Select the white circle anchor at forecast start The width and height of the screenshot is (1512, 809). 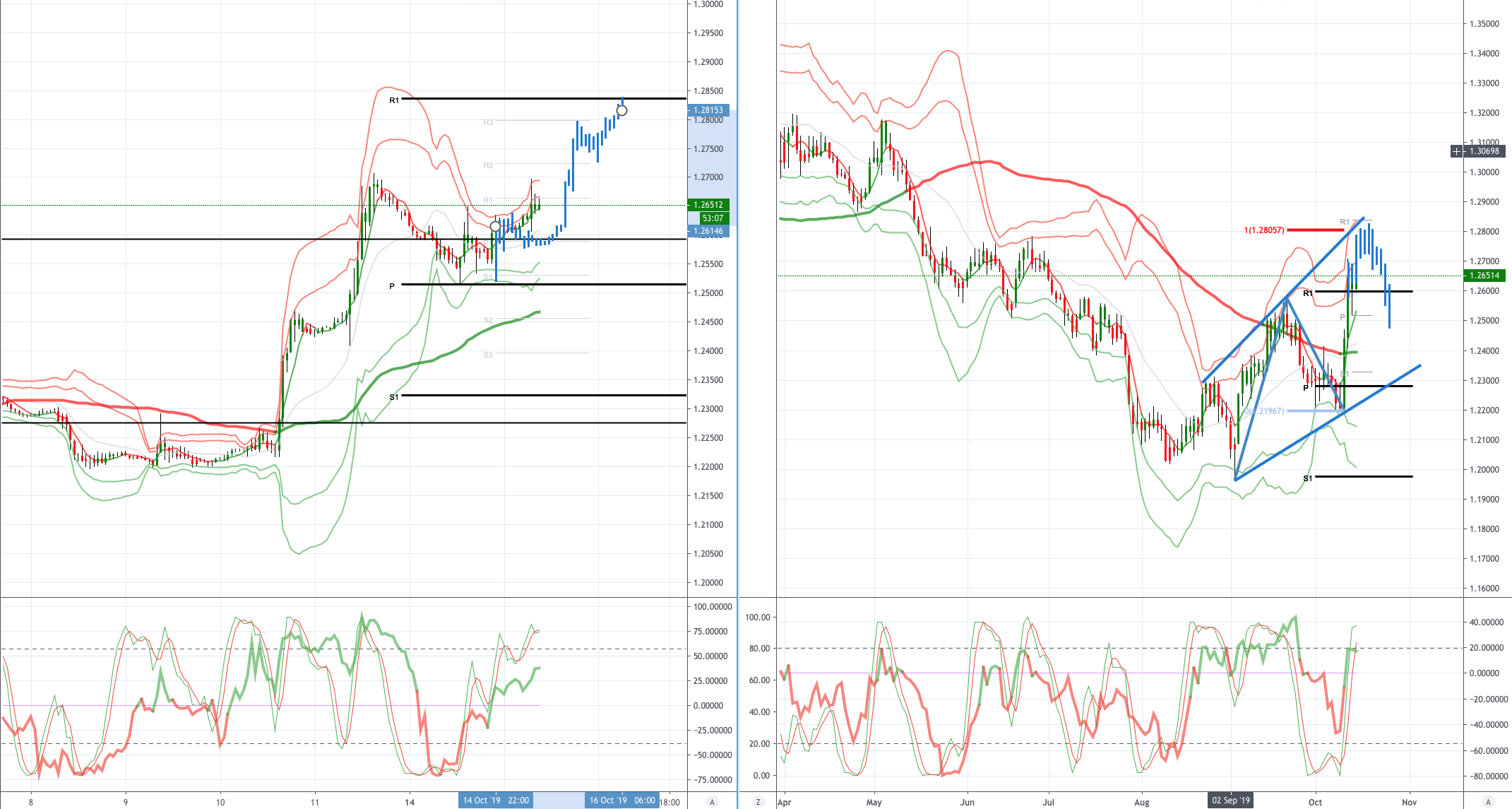click(496, 227)
